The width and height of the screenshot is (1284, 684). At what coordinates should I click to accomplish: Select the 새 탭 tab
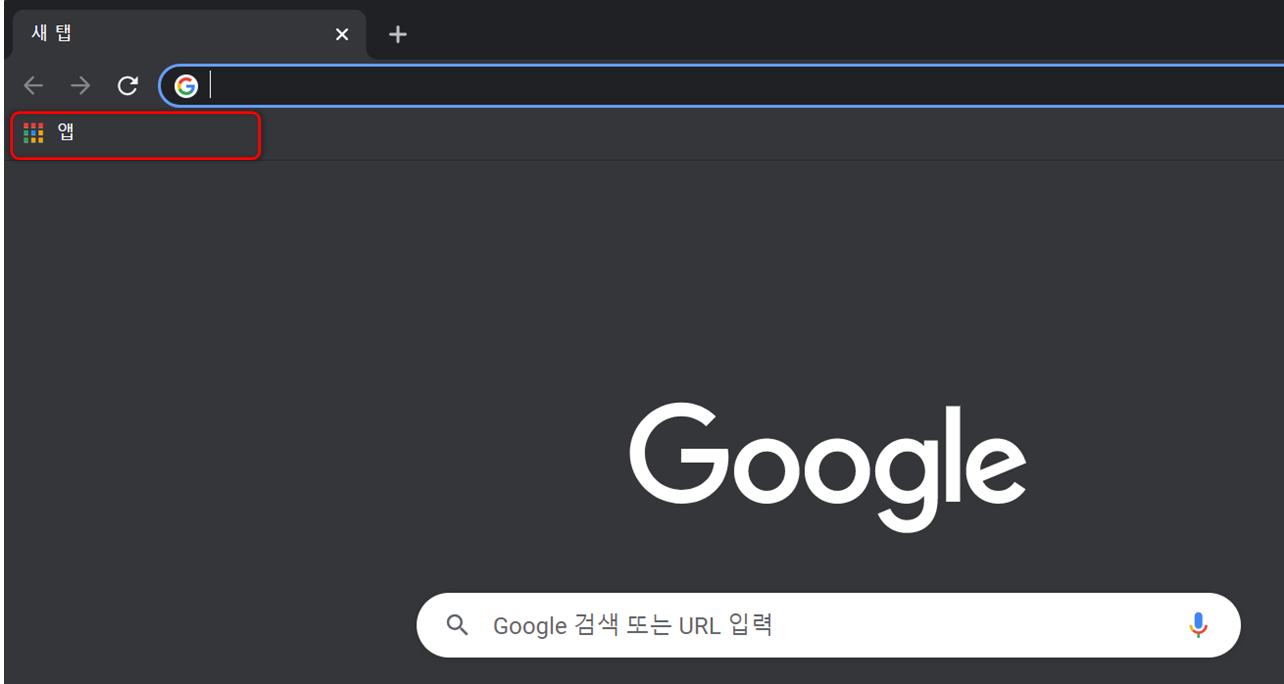(x=189, y=34)
